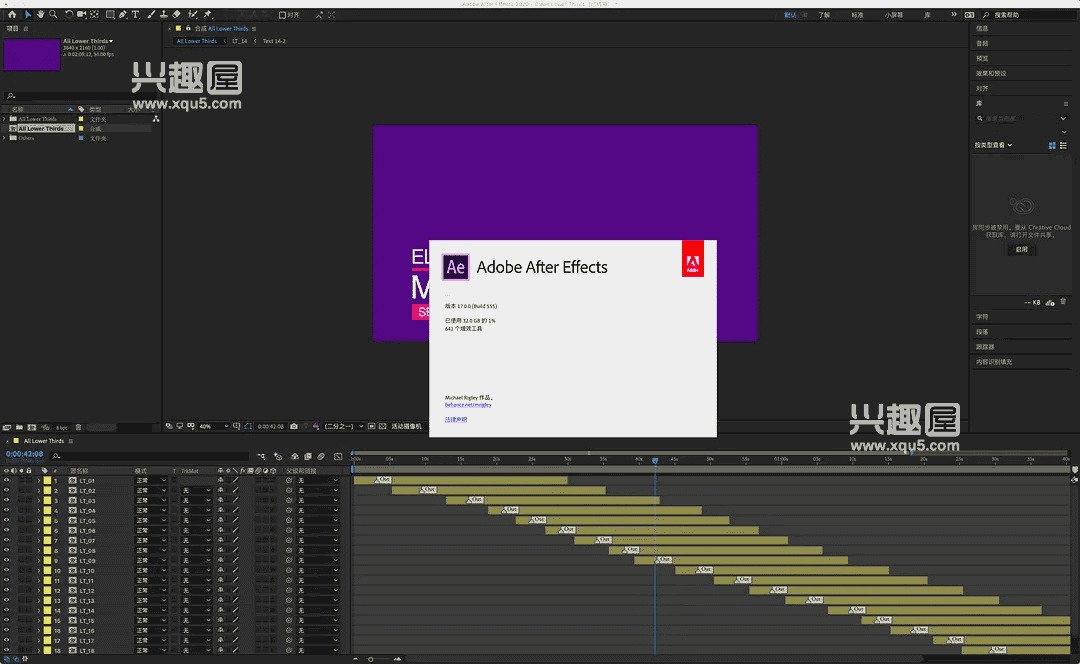Screen dimensions: 1080x664
Task: Select the Hand tool
Action: (41, 14)
